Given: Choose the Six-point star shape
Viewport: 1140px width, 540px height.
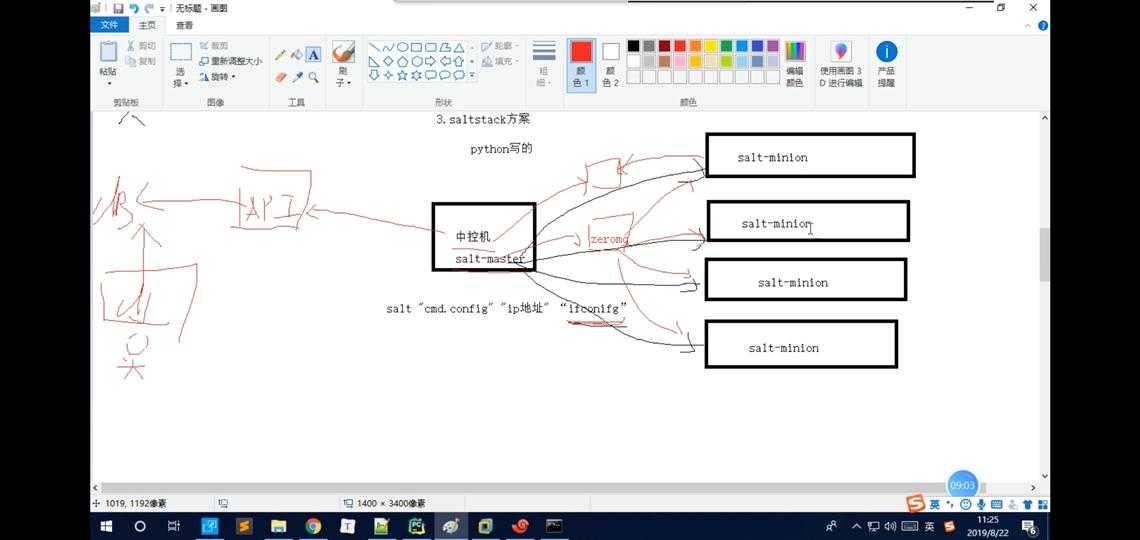Looking at the screenshot, I should (x=416, y=75).
